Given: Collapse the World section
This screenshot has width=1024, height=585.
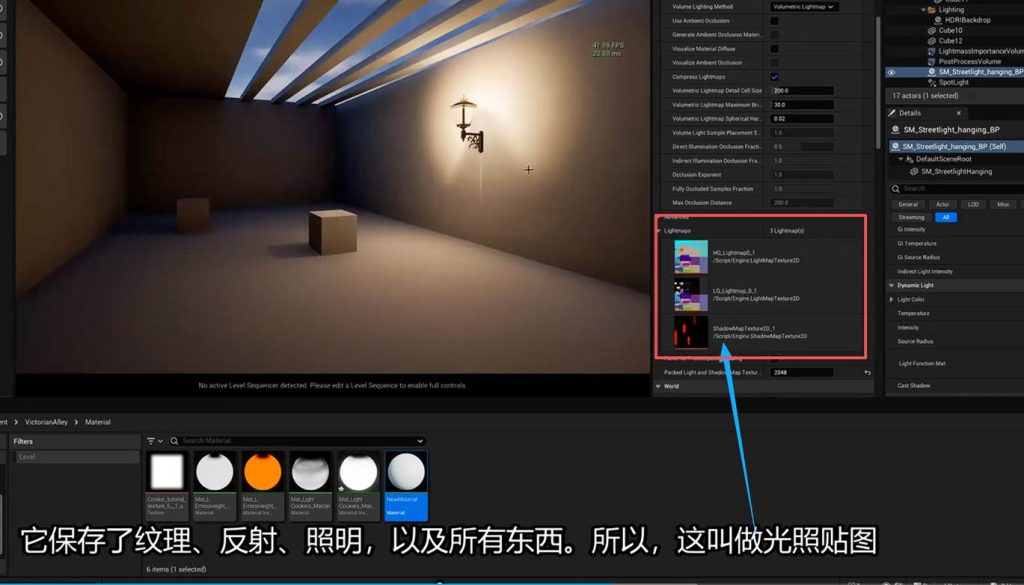Looking at the screenshot, I should pyautogui.click(x=659, y=386).
